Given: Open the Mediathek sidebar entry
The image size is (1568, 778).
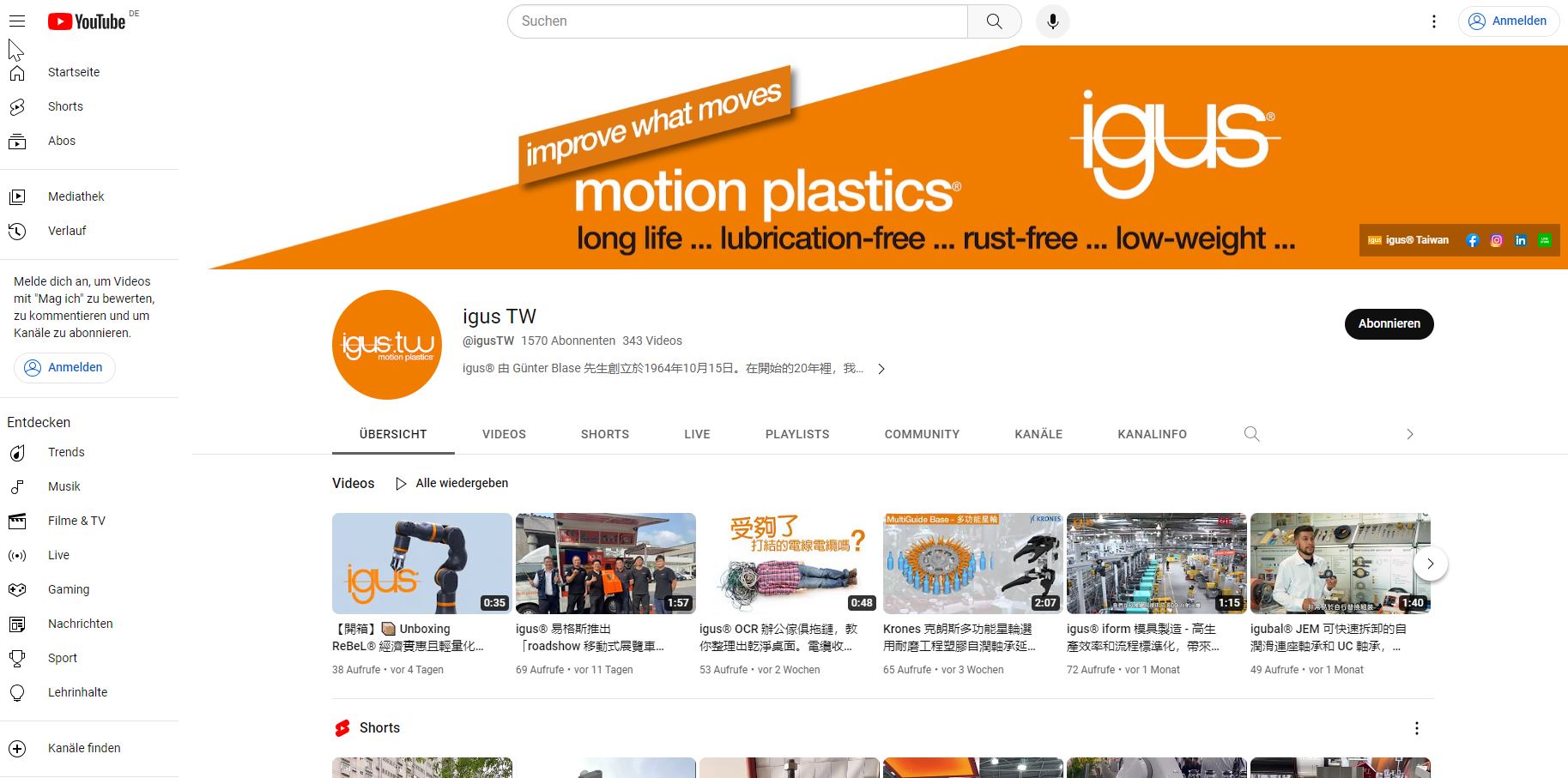Looking at the screenshot, I should click(x=75, y=196).
